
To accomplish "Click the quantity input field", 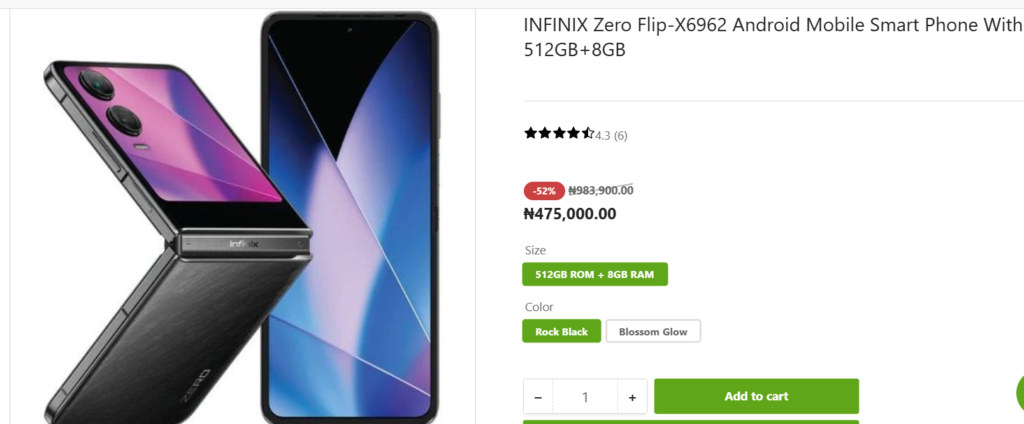I will (x=585, y=397).
